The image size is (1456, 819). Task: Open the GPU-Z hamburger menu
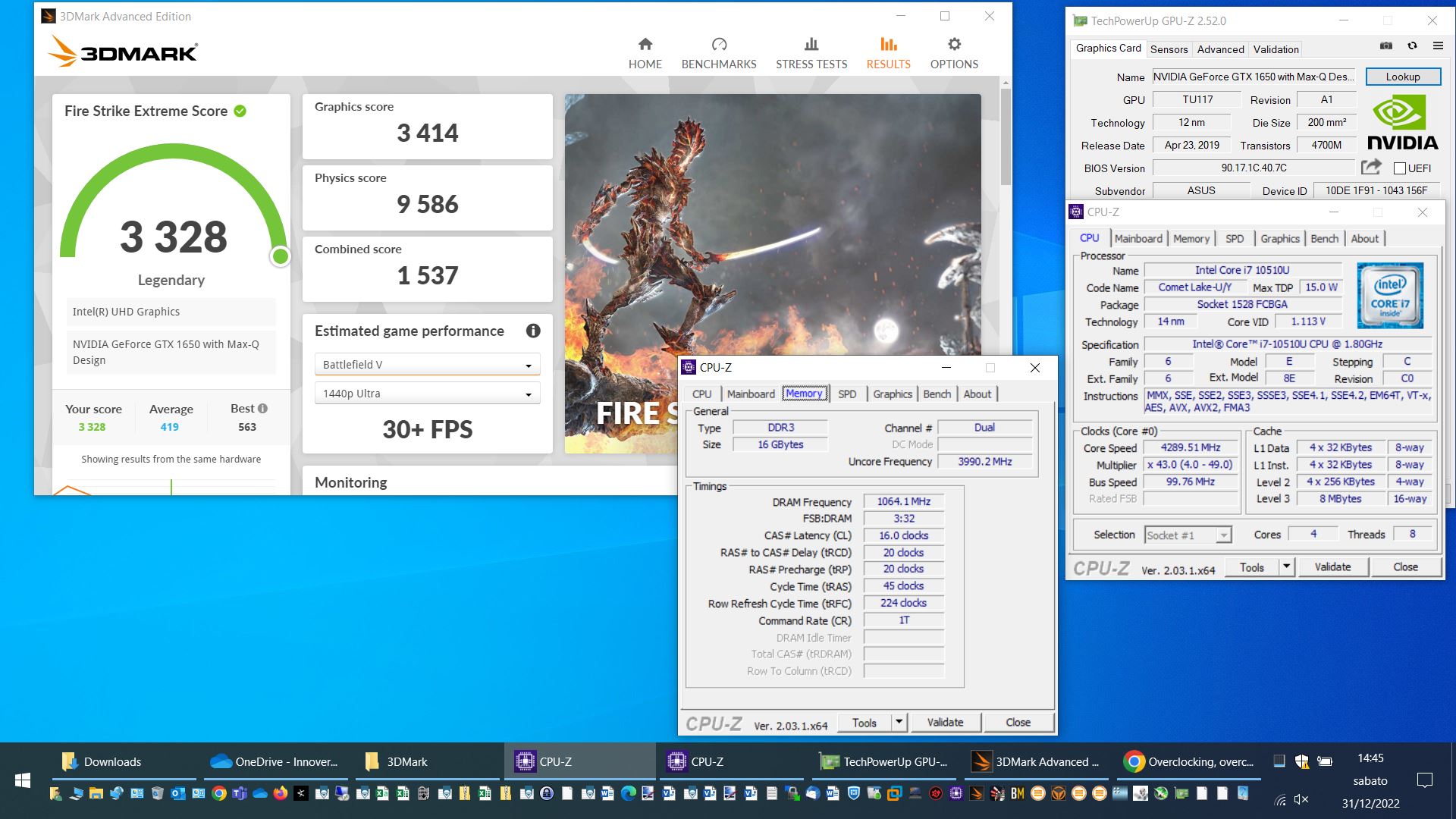pos(1438,45)
